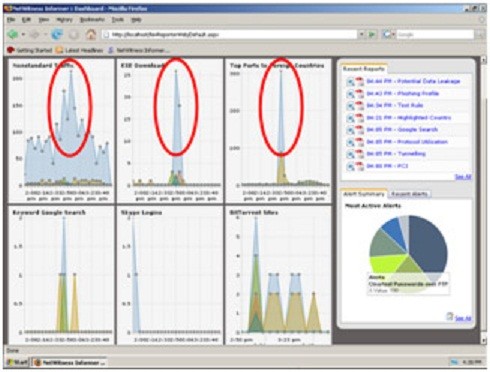Click See All under the alerts pie chart
Viewport: 490px width, 372px height.
[x=463, y=319]
